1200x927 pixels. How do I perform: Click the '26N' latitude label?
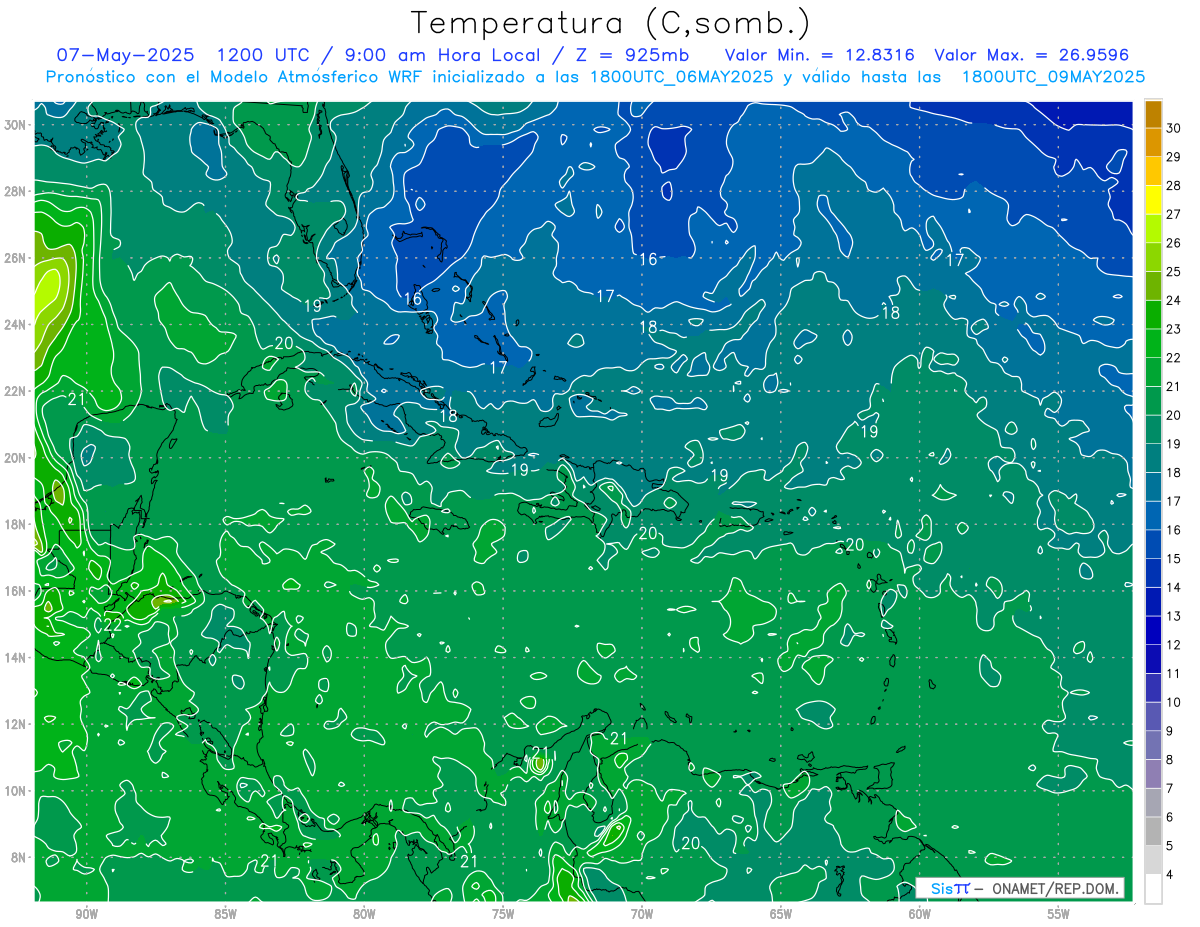pyautogui.click(x=16, y=258)
